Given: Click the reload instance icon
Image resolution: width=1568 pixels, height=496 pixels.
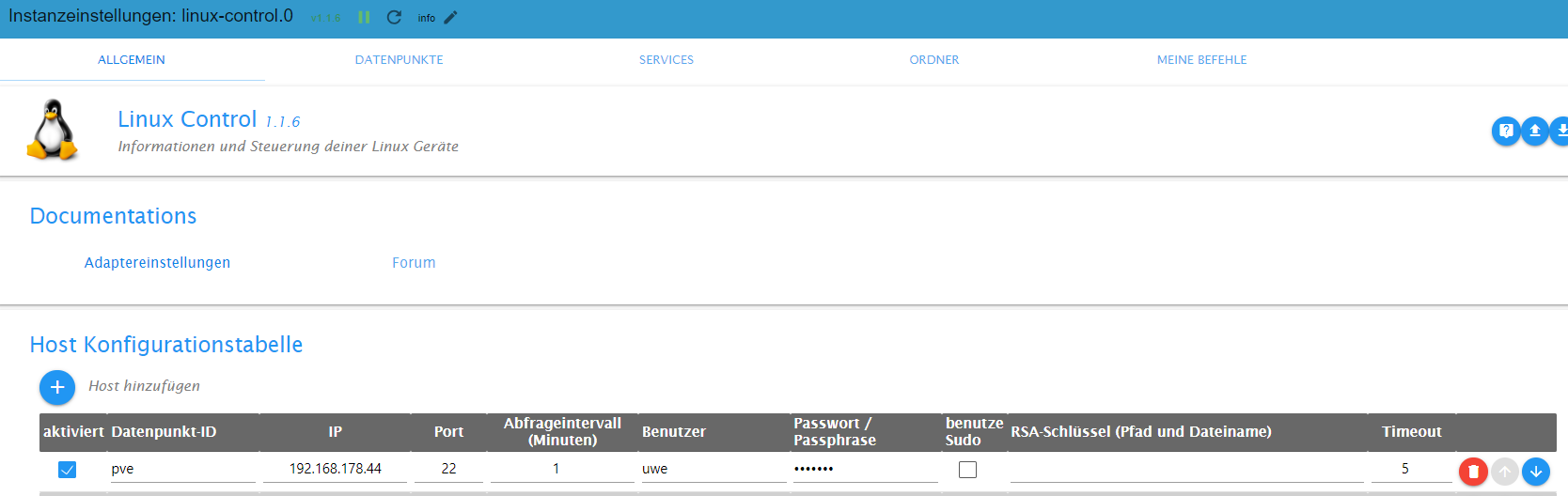Looking at the screenshot, I should [394, 18].
